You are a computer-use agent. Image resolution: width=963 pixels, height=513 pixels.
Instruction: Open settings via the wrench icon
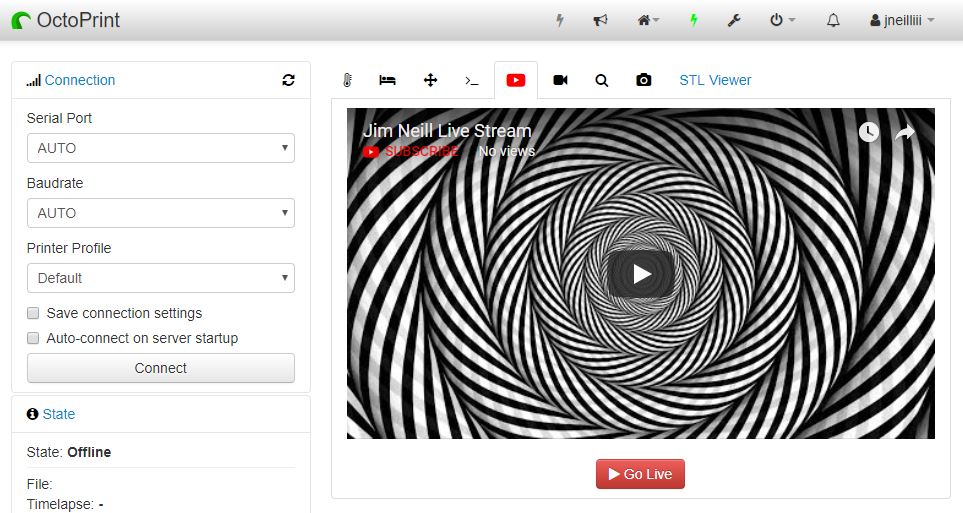pos(734,20)
